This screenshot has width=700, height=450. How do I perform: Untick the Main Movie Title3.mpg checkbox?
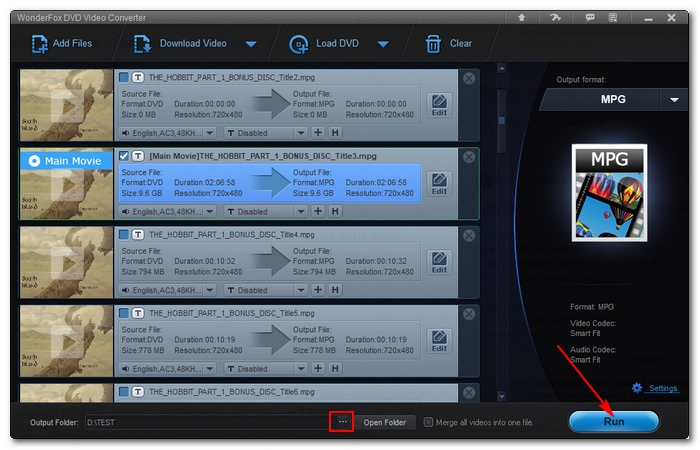point(124,156)
